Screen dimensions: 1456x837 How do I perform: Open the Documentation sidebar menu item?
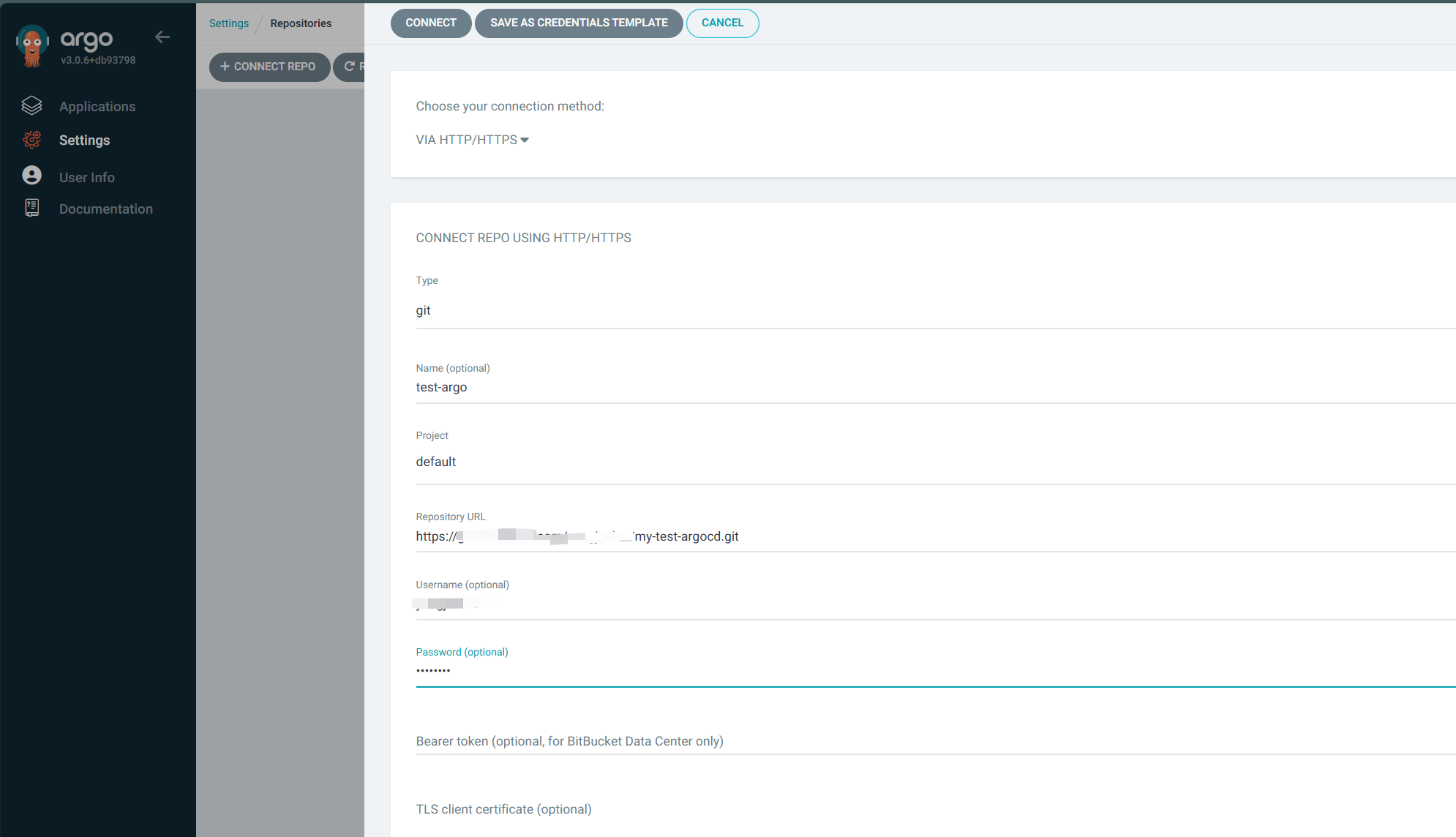[x=106, y=209]
